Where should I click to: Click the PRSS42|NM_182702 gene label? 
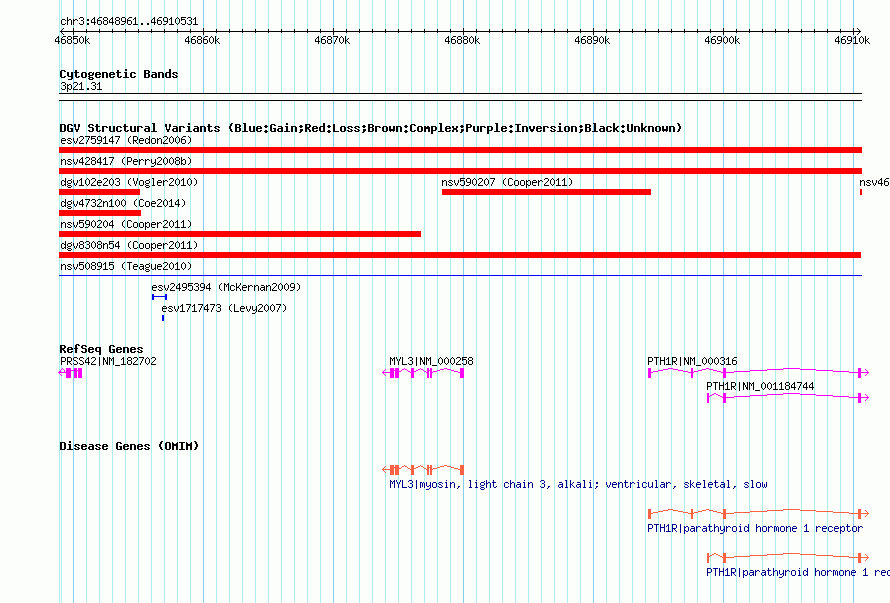(x=108, y=361)
